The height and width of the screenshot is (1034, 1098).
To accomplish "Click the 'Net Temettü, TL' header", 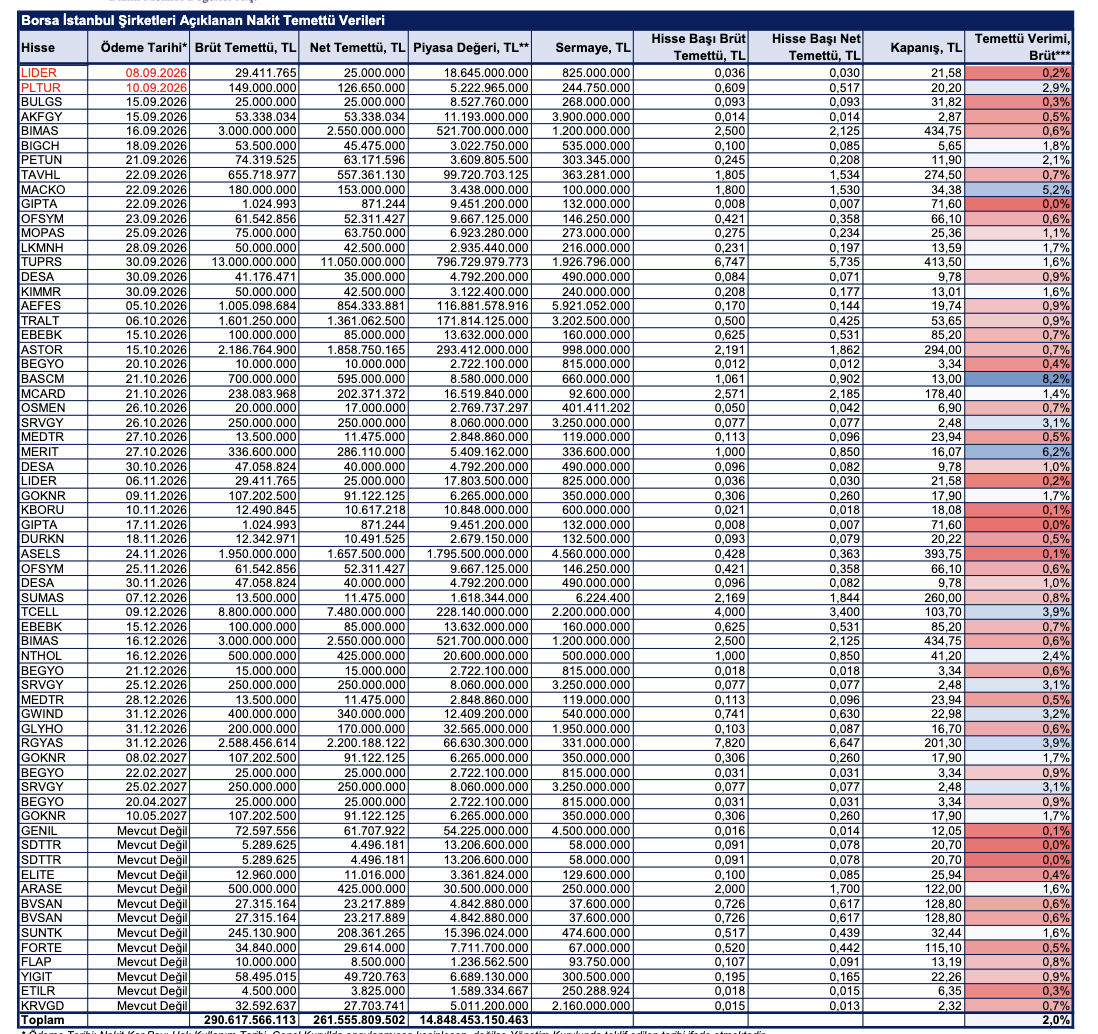I will point(357,48).
